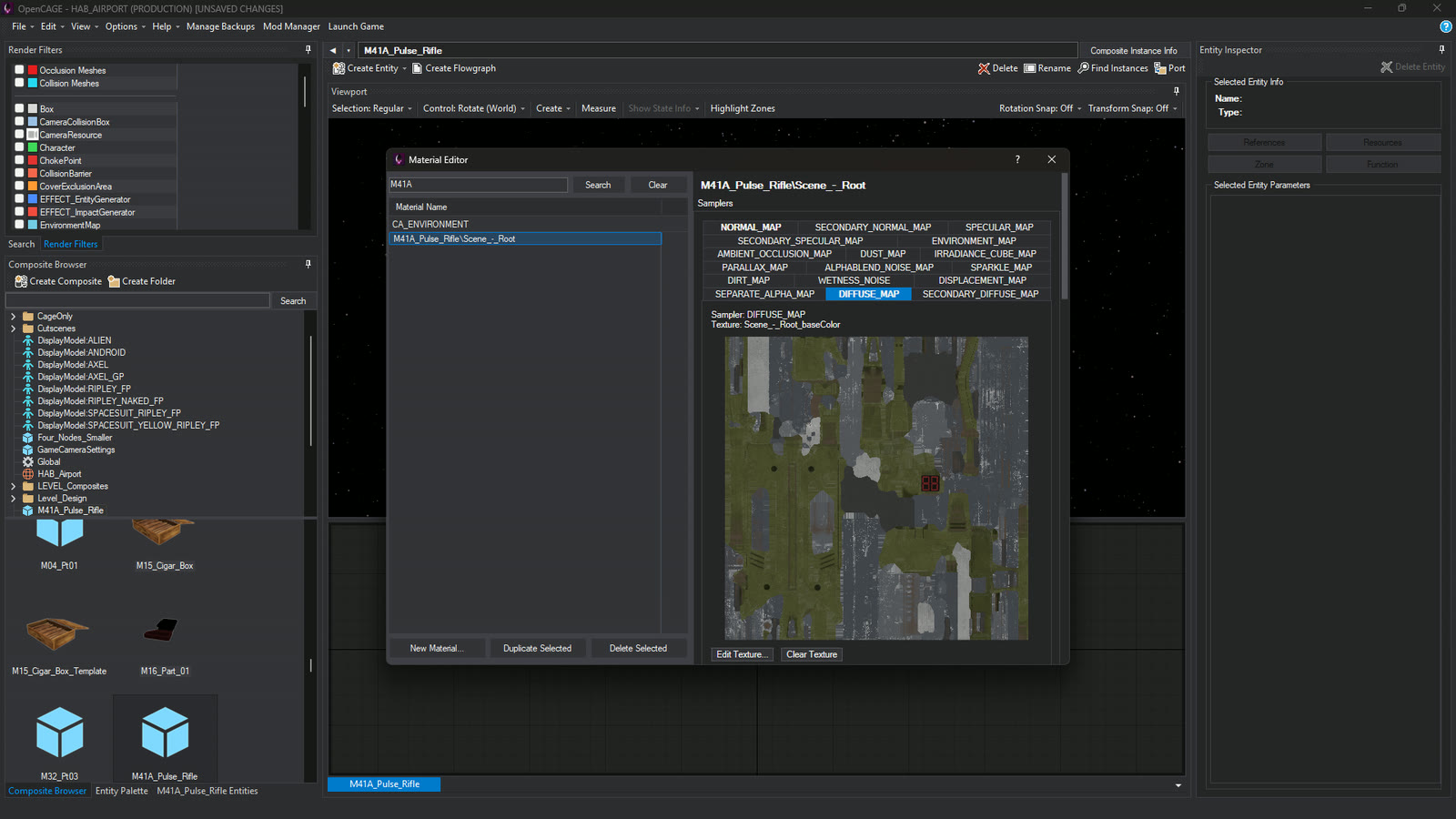Toggle the ChokePoint filter checkbox
The image size is (1456, 819).
point(19,160)
